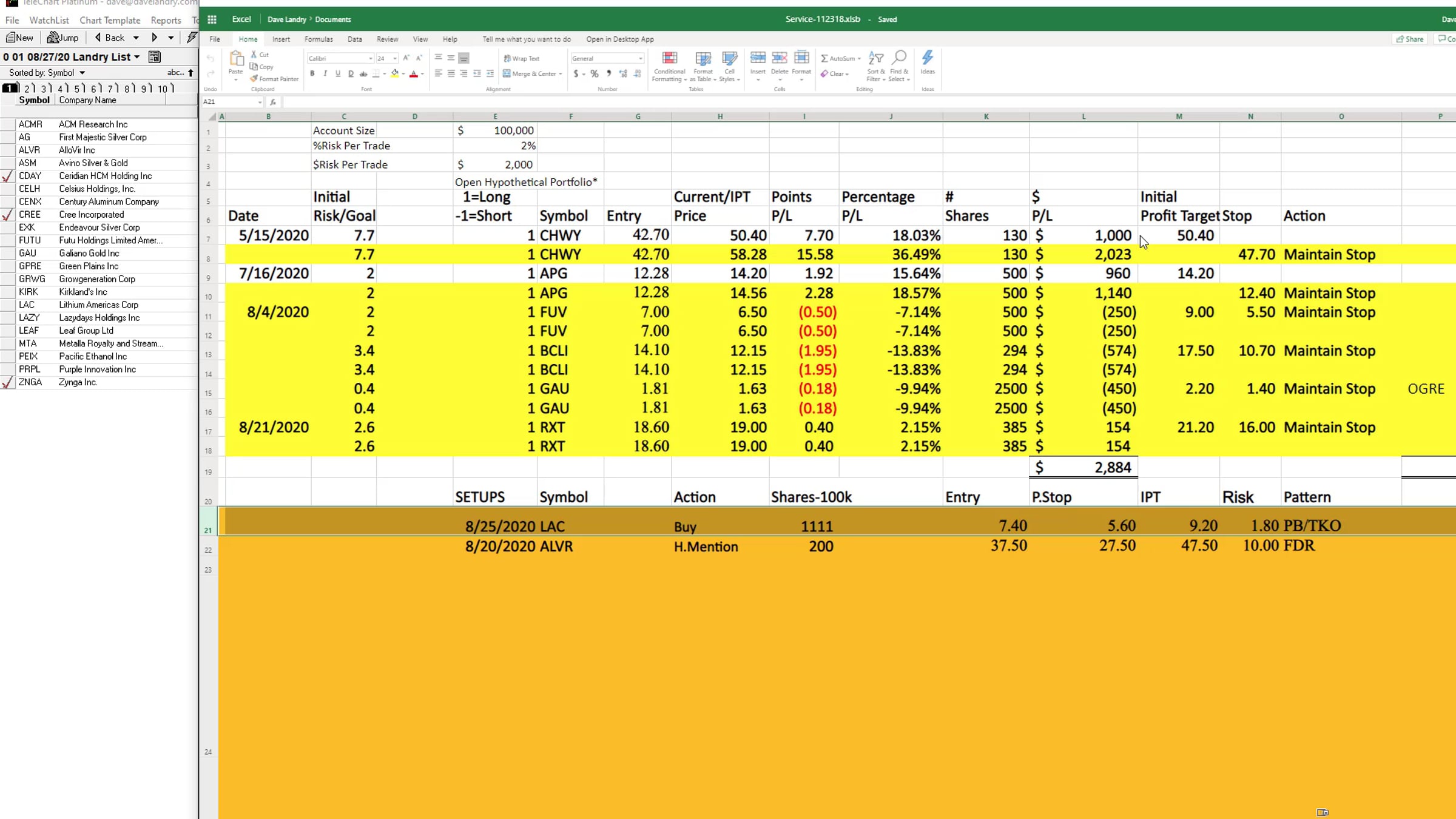Click the Percent style icon
Screen dimensions: 1456x819
click(x=595, y=74)
